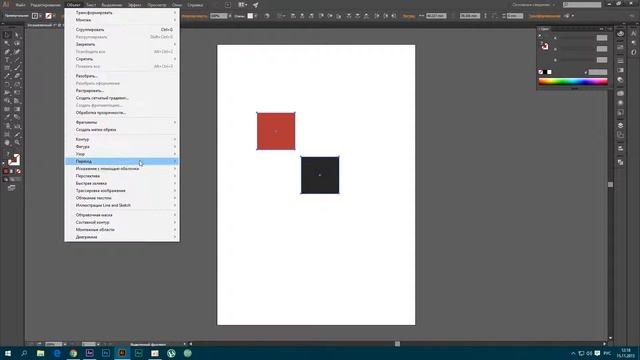Viewport: 640px width, 360px height.
Task: Select the Rectangle tool
Action: [7, 68]
